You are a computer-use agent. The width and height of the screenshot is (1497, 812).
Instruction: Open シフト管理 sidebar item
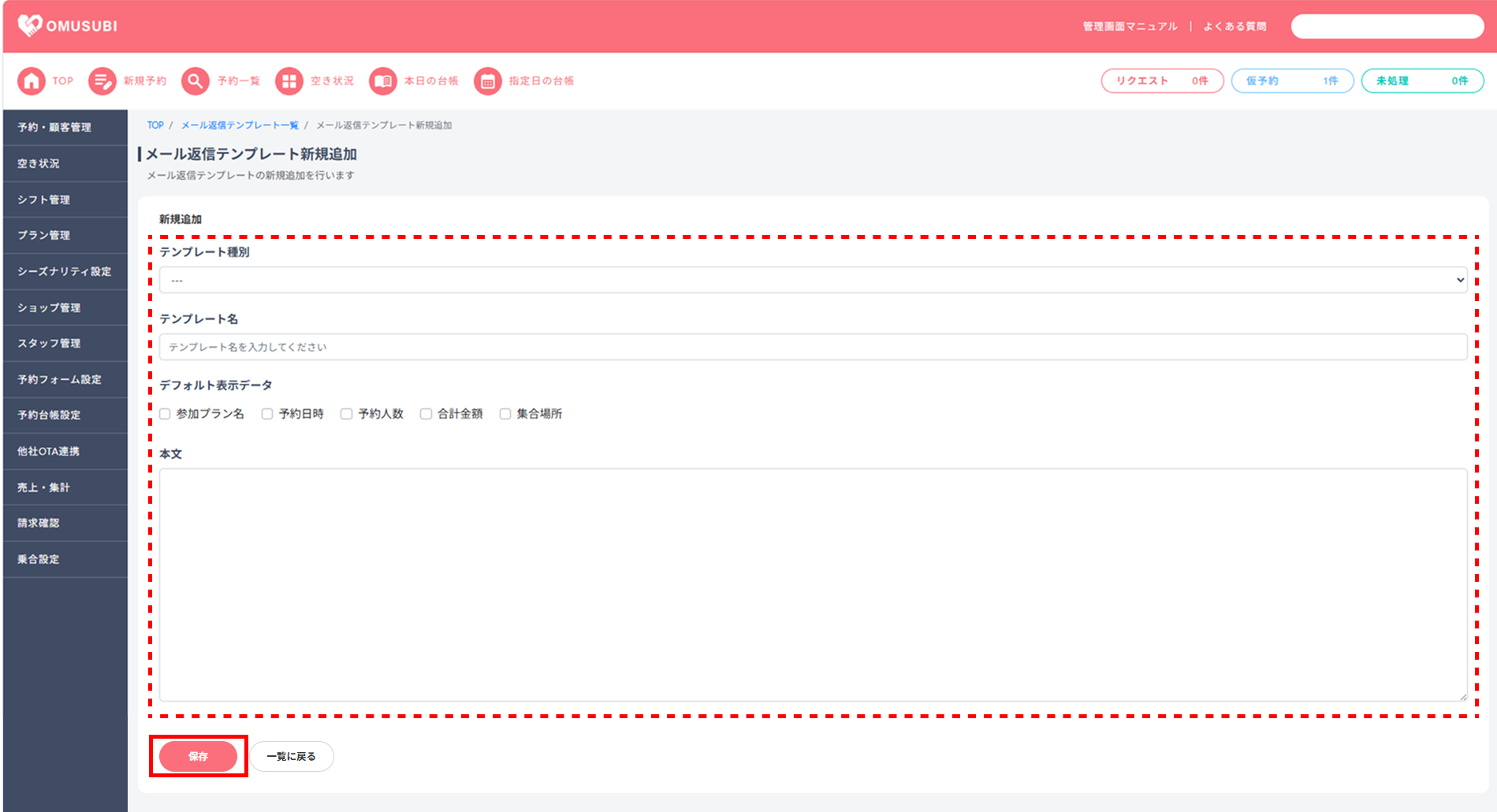click(x=65, y=199)
